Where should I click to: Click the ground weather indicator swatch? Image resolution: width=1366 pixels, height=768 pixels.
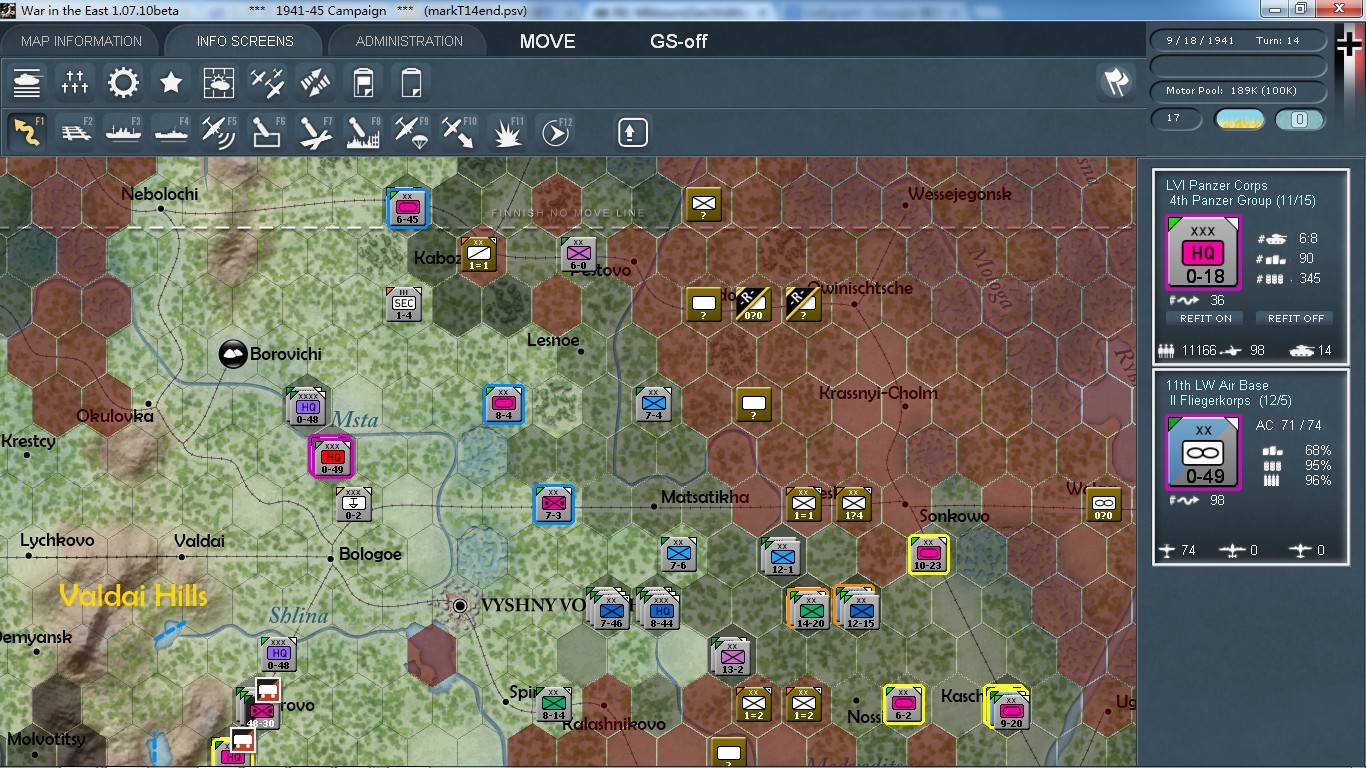tap(1239, 119)
